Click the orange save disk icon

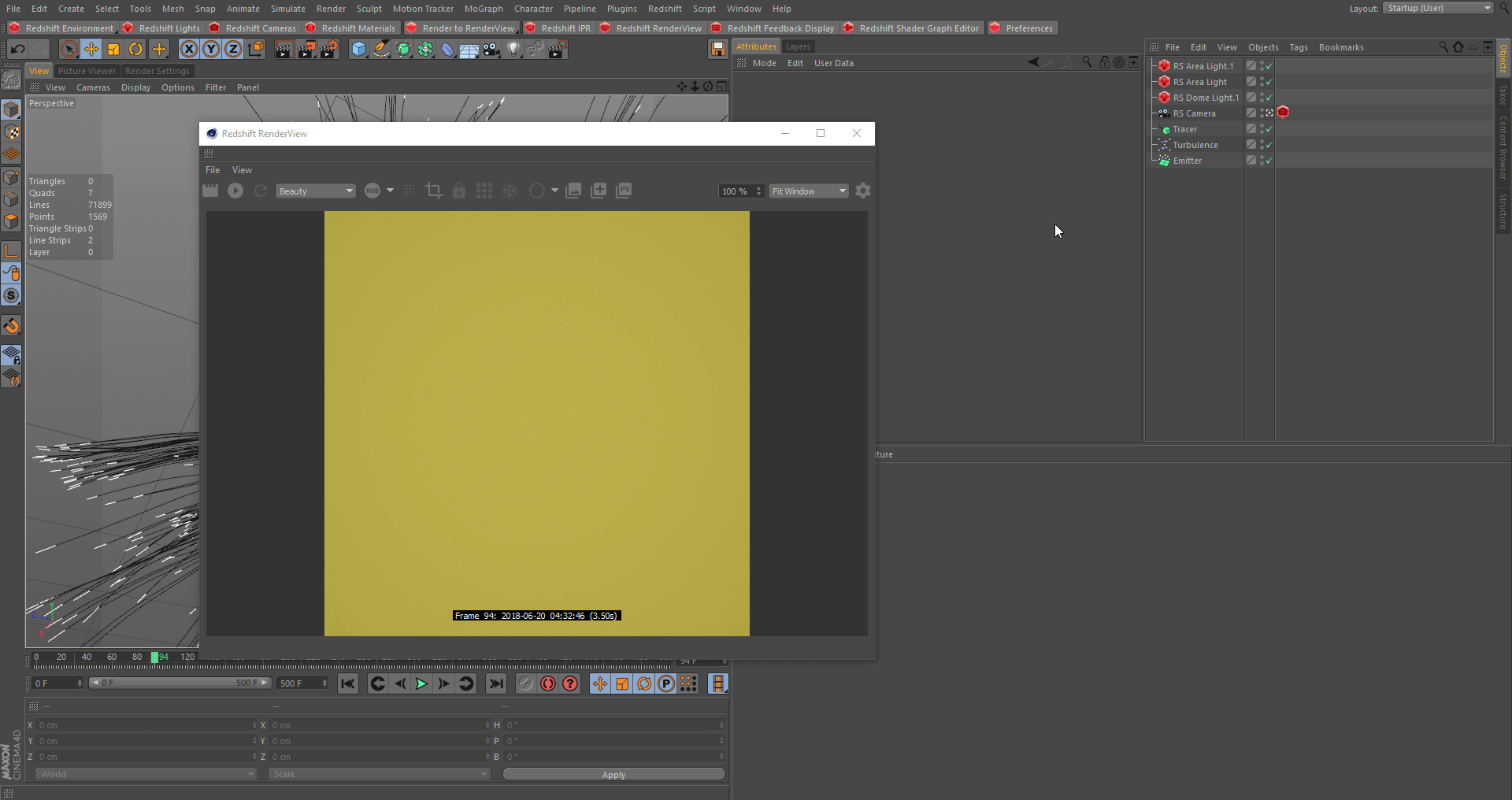click(x=717, y=50)
